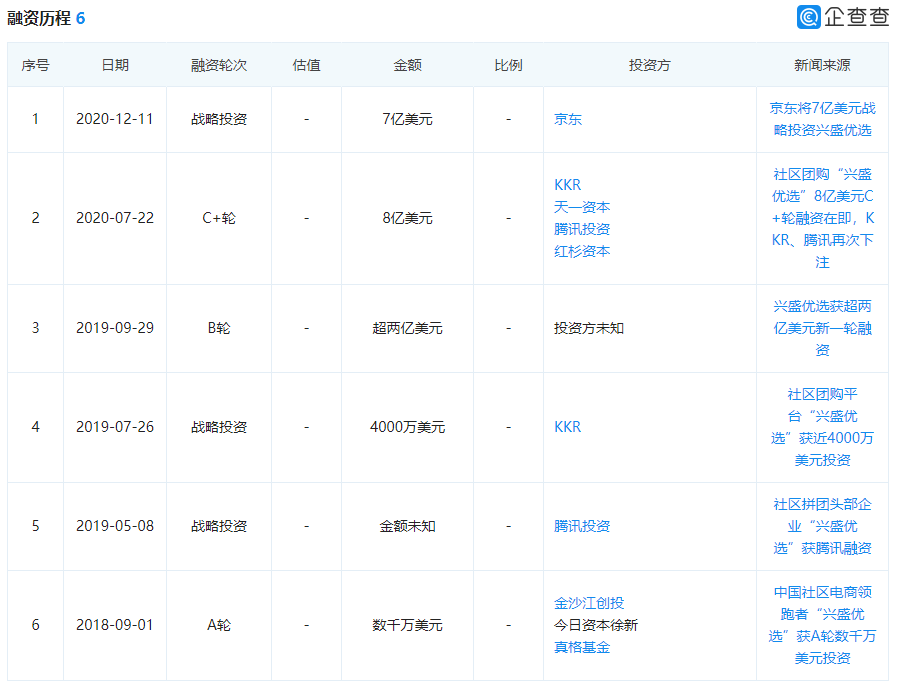The image size is (898, 687).
Task: Select the date 2019-09-29 cell
Action: point(115,328)
